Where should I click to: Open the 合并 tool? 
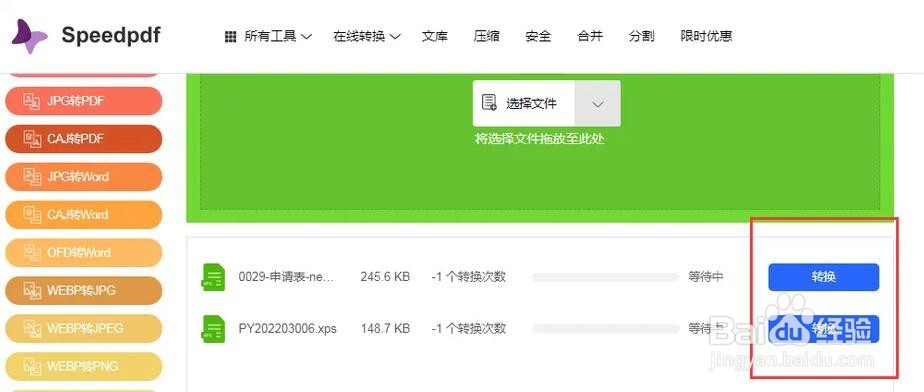[590, 37]
